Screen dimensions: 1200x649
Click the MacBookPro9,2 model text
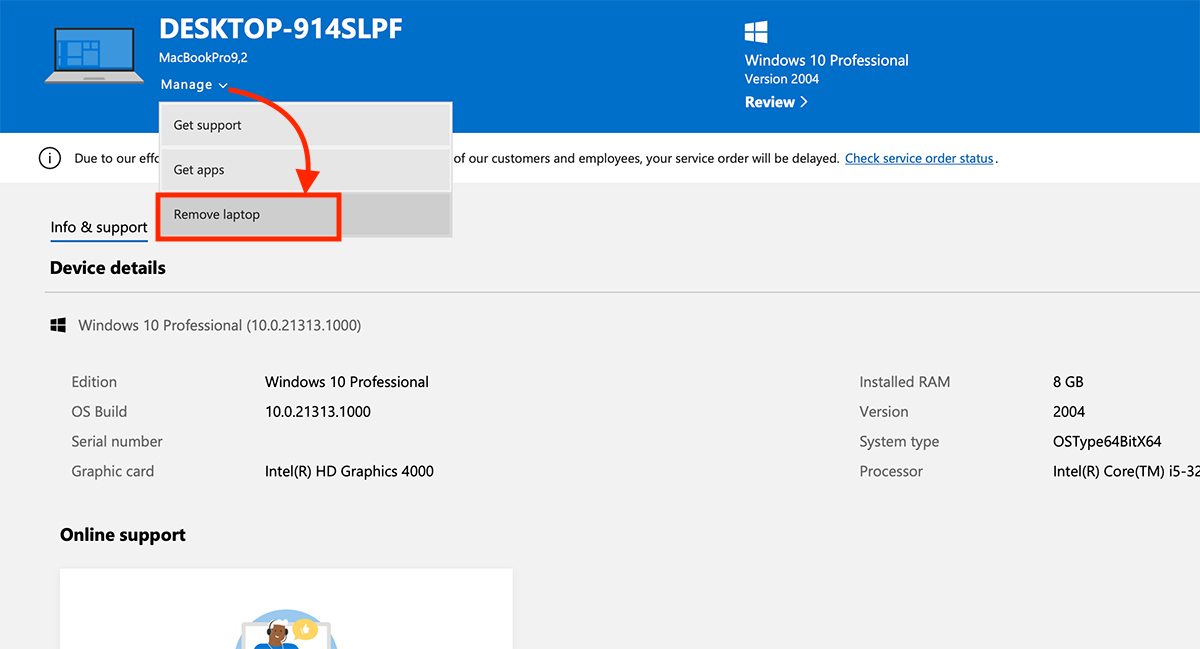pos(203,58)
